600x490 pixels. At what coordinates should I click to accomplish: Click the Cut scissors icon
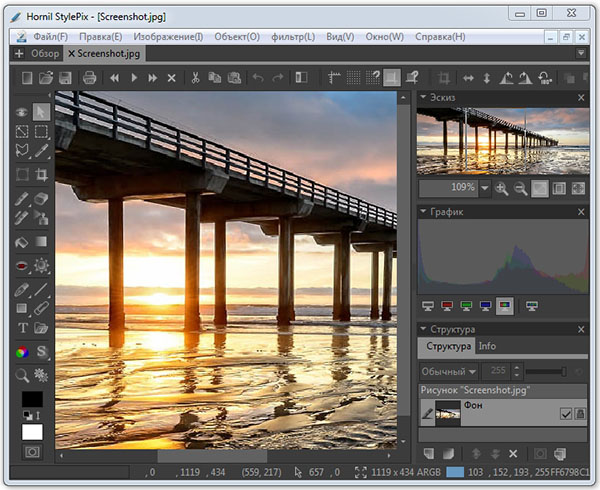196,78
